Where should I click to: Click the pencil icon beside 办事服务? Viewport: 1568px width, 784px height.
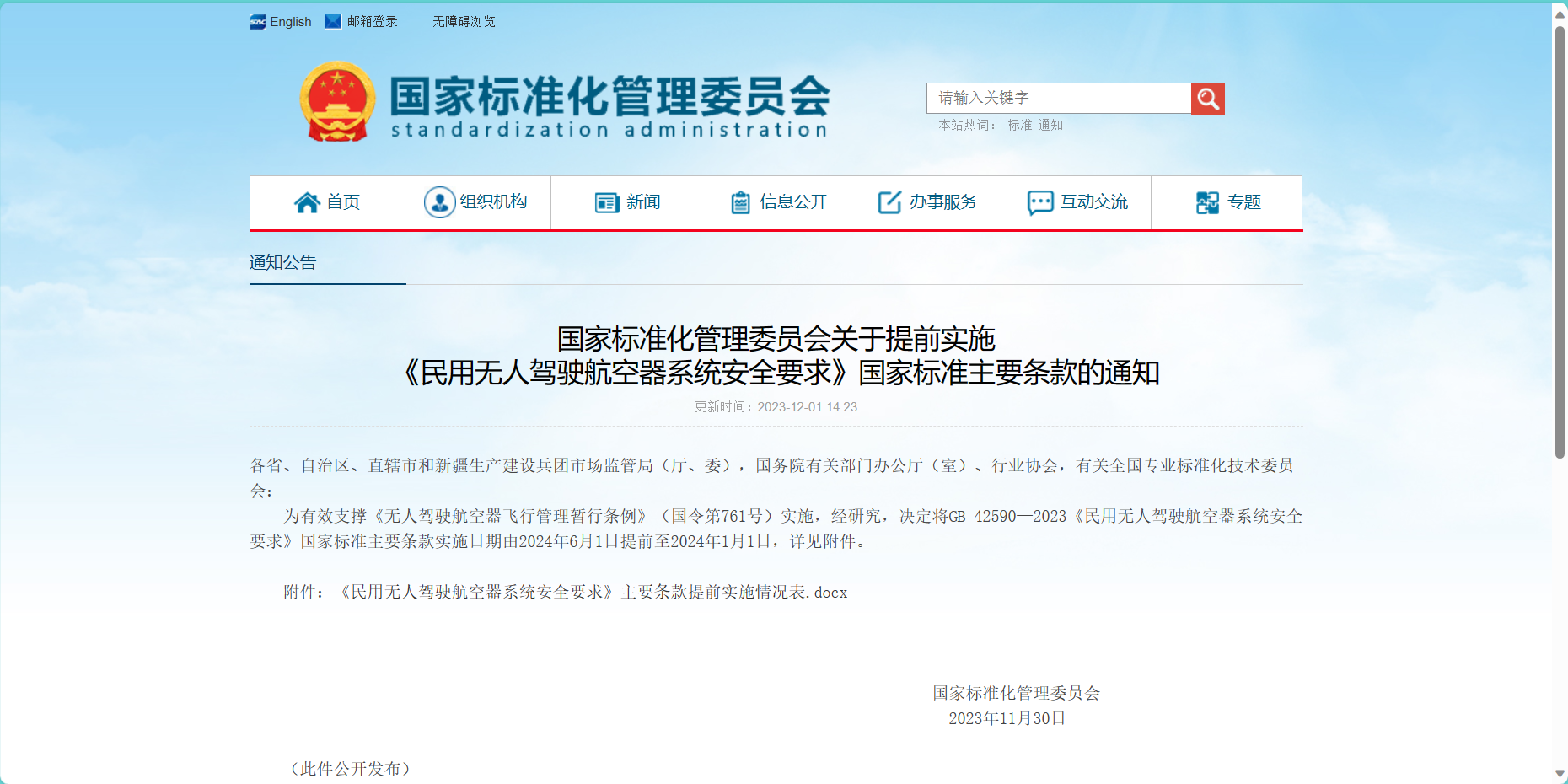(889, 202)
